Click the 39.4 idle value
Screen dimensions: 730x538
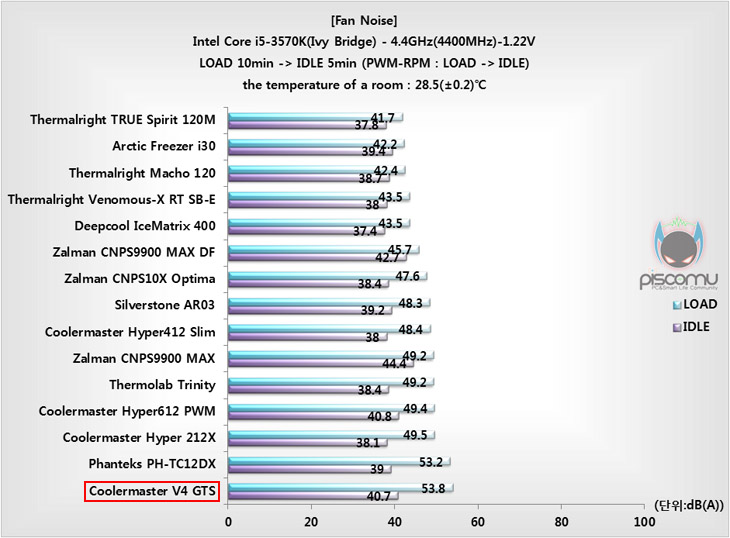click(373, 152)
